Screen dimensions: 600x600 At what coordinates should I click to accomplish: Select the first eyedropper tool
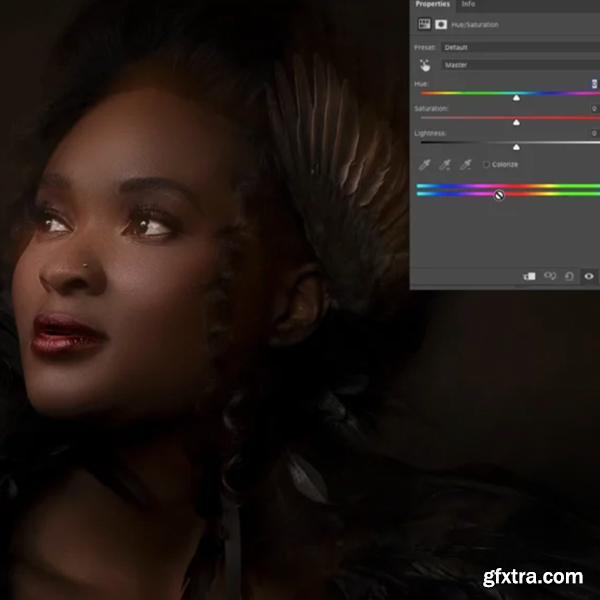(425, 164)
